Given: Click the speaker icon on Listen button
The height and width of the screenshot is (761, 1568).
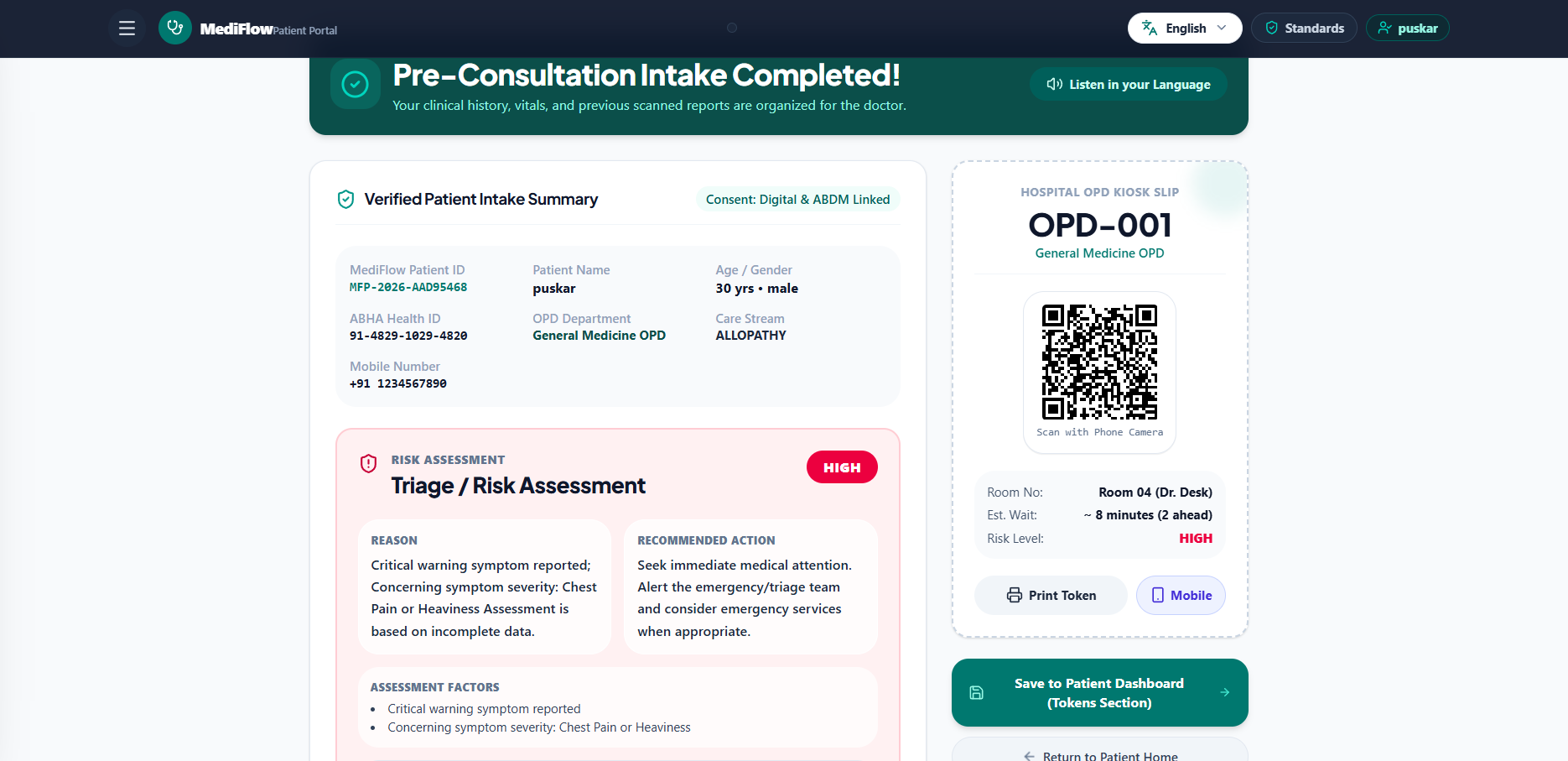Looking at the screenshot, I should (1055, 84).
